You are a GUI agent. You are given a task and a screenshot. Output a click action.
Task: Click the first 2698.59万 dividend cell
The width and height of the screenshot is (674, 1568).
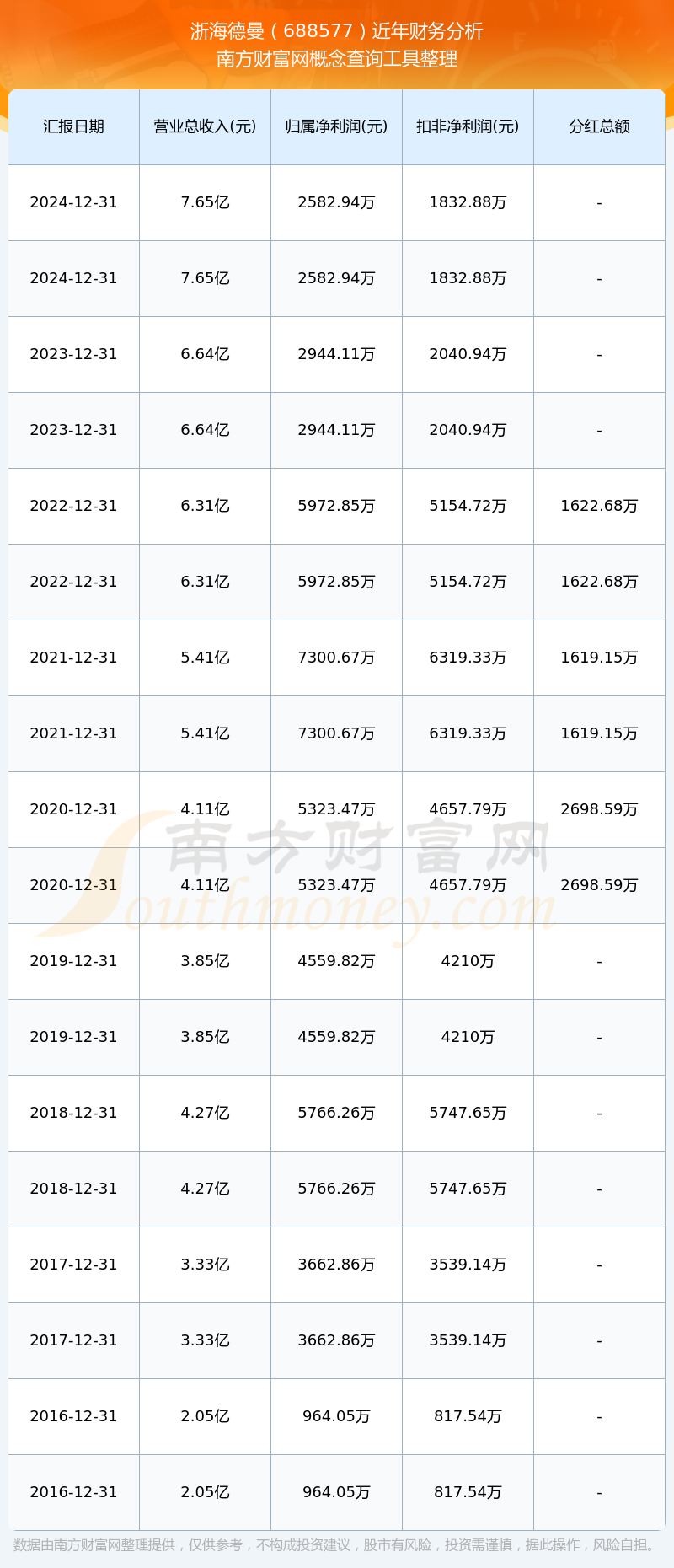pyautogui.click(x=599, y=809)
